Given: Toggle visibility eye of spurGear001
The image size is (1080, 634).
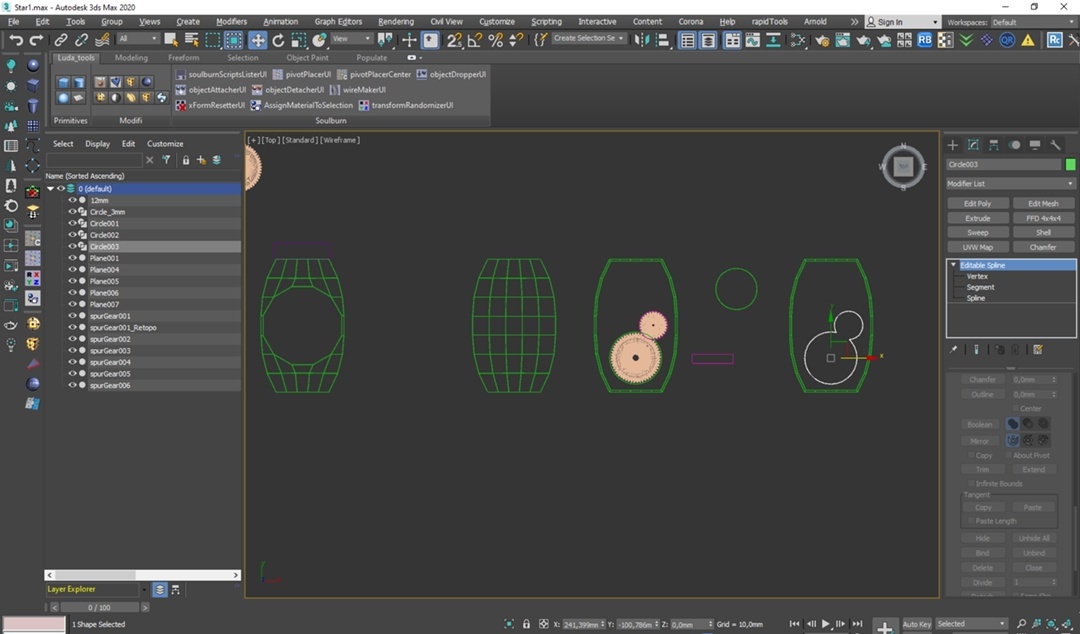Looking at the screenshot, I should pos(72,316).
